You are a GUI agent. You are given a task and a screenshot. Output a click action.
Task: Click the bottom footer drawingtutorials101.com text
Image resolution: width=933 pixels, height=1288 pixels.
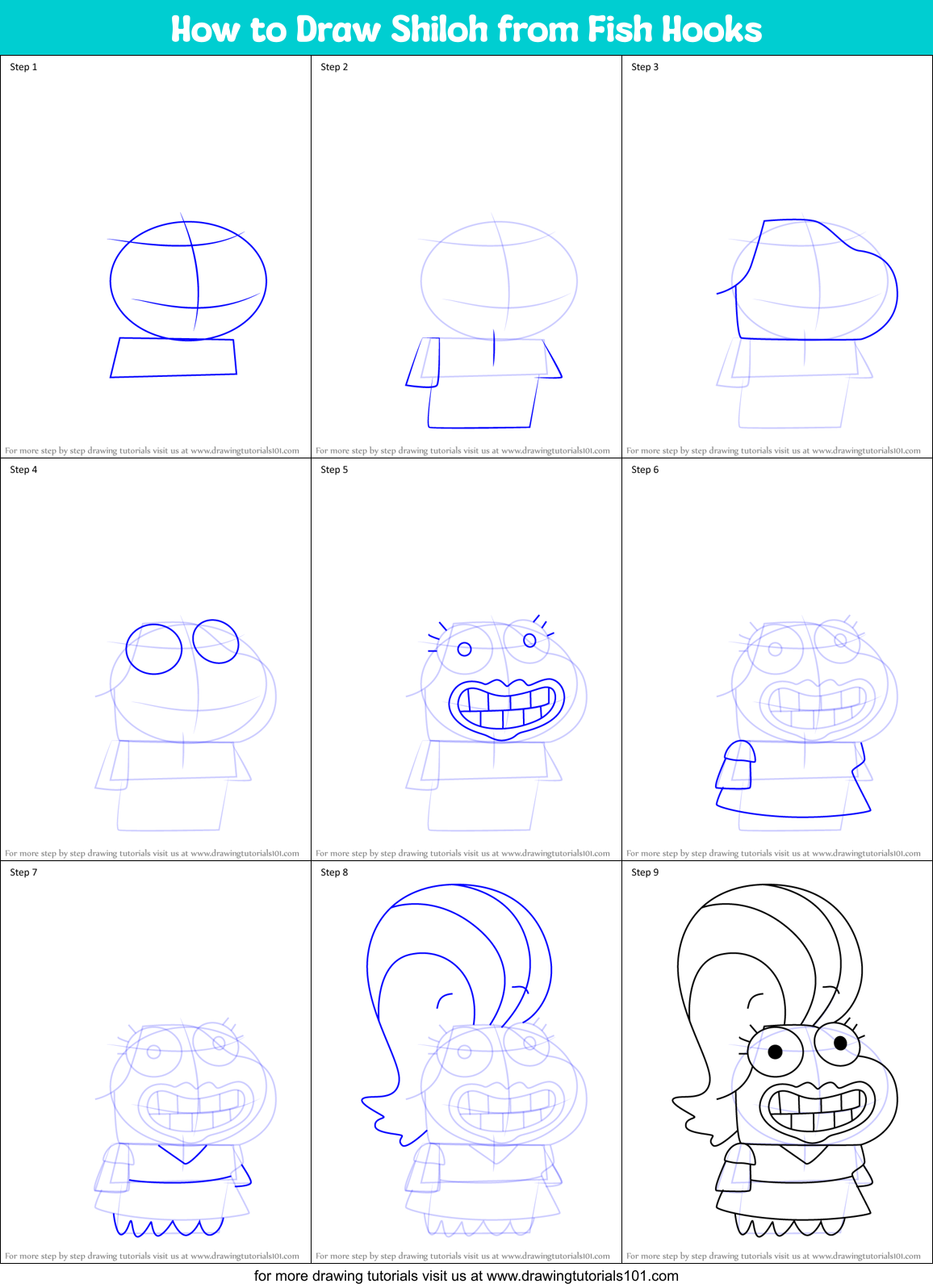click(x=466, y=1276)
